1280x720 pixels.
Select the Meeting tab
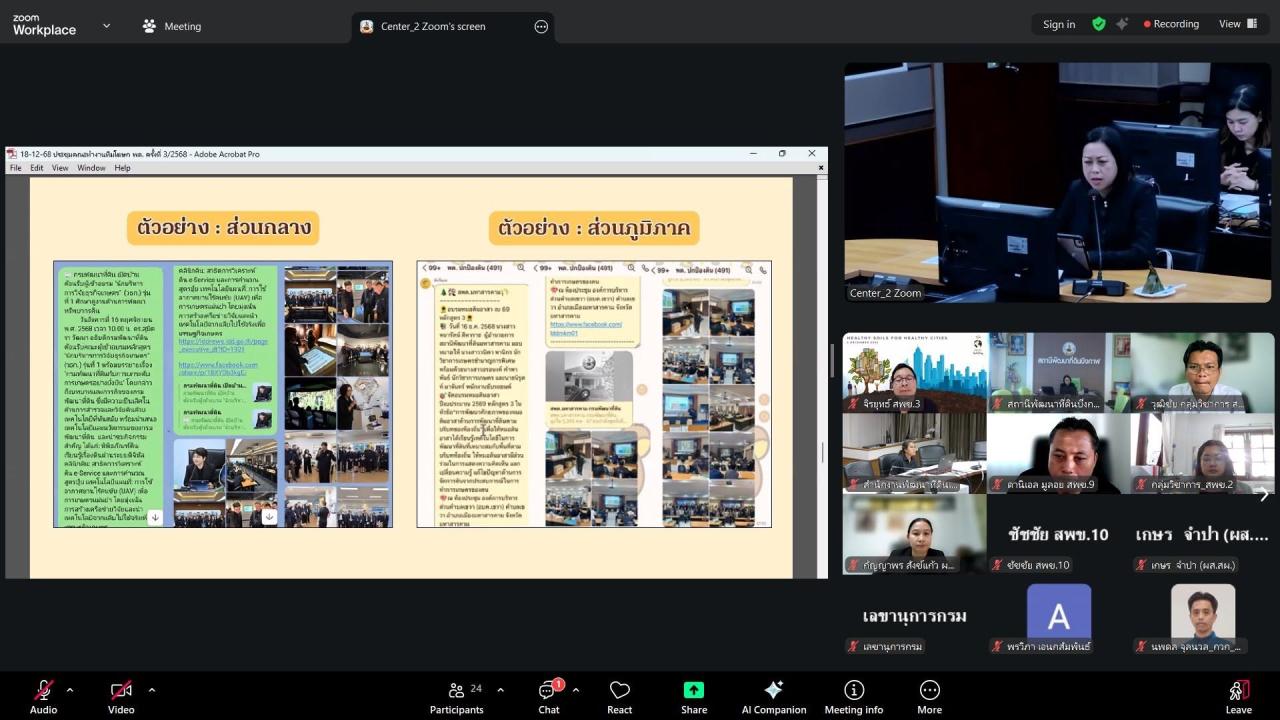(172, 26)
